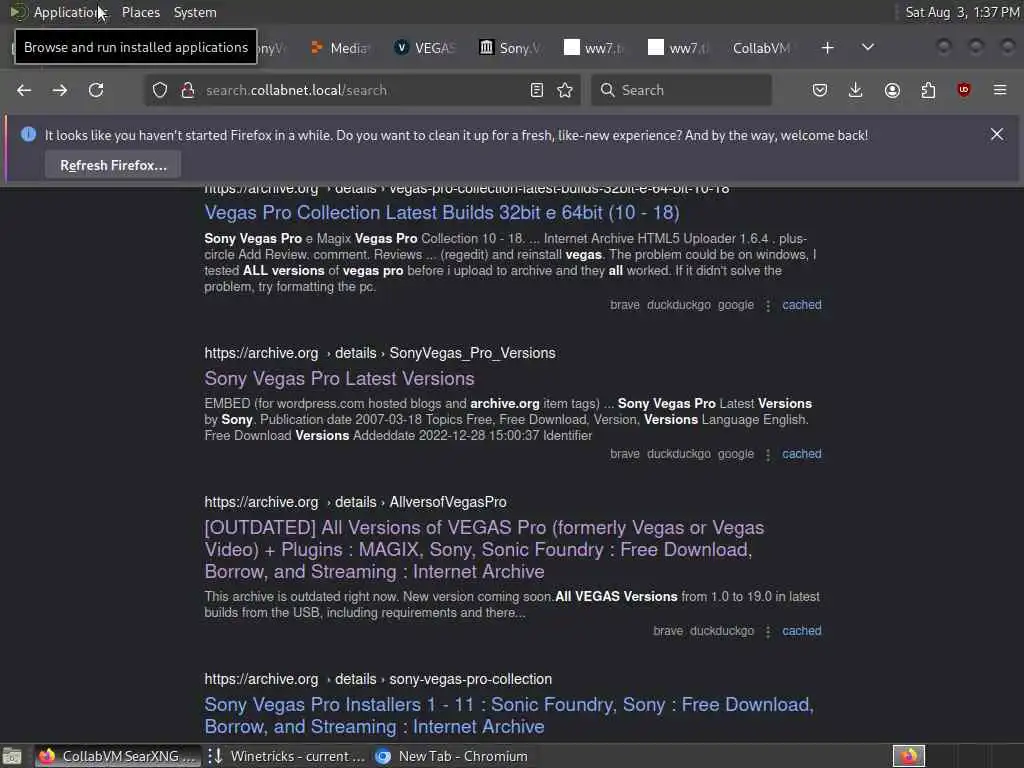Expand more options dots for OUTDATED All Versions result
1024x768 pixels.
(x=768, y=632)
